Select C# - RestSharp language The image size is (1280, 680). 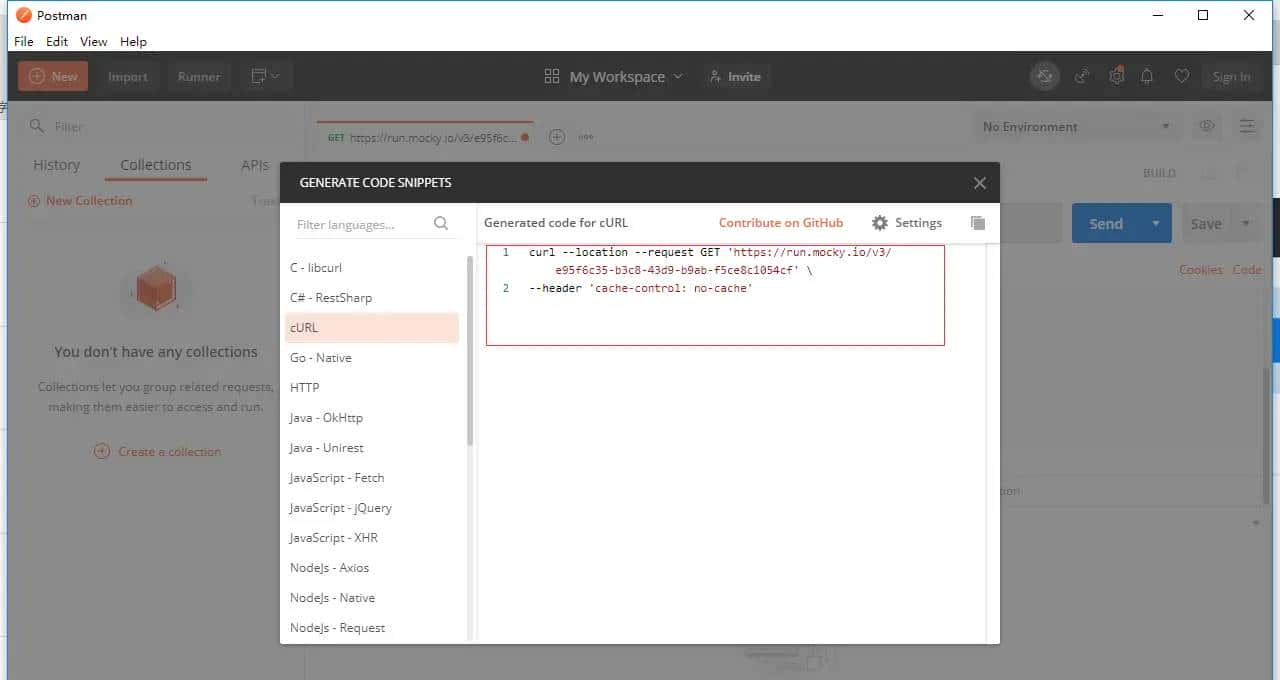click(x=372, y=298)
